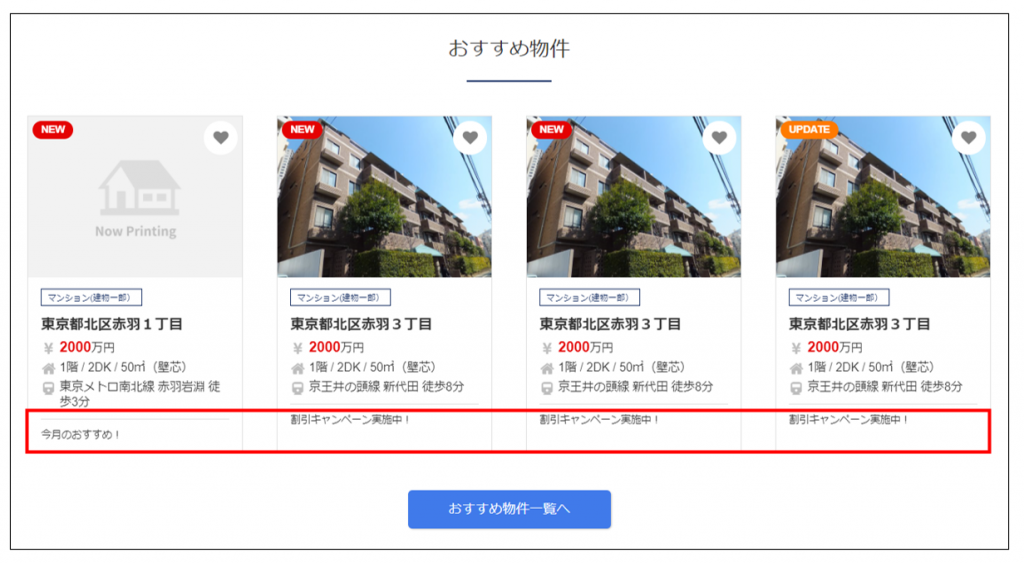
Task: Toggle heart on second property card
Action: pos(470,138)
